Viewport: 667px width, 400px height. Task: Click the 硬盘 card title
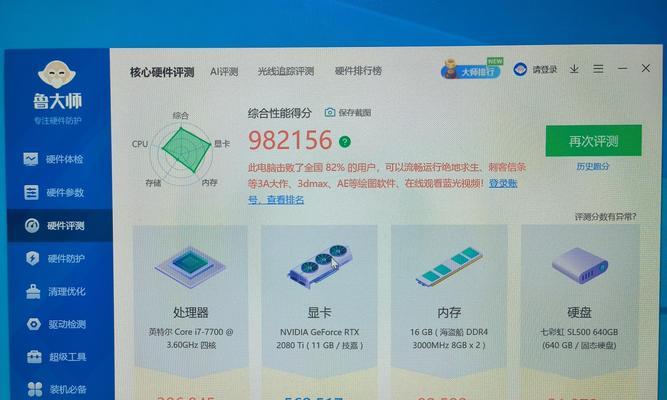tap(579, 312)
